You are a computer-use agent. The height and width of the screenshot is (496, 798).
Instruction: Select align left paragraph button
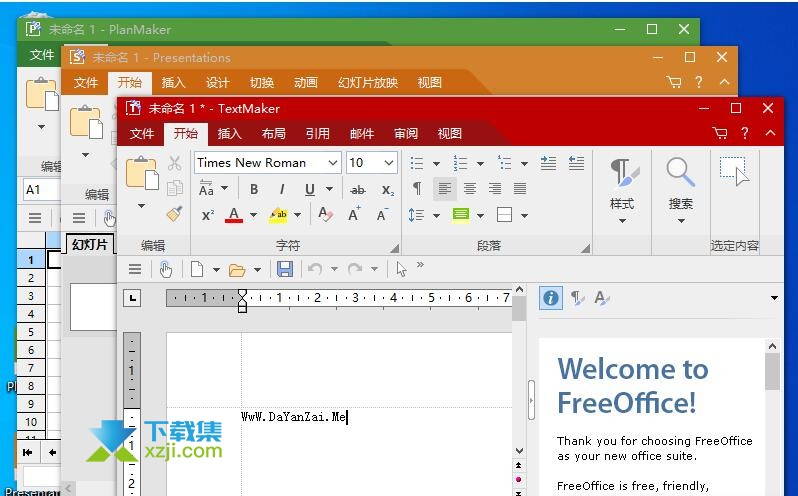click(445, 189)
